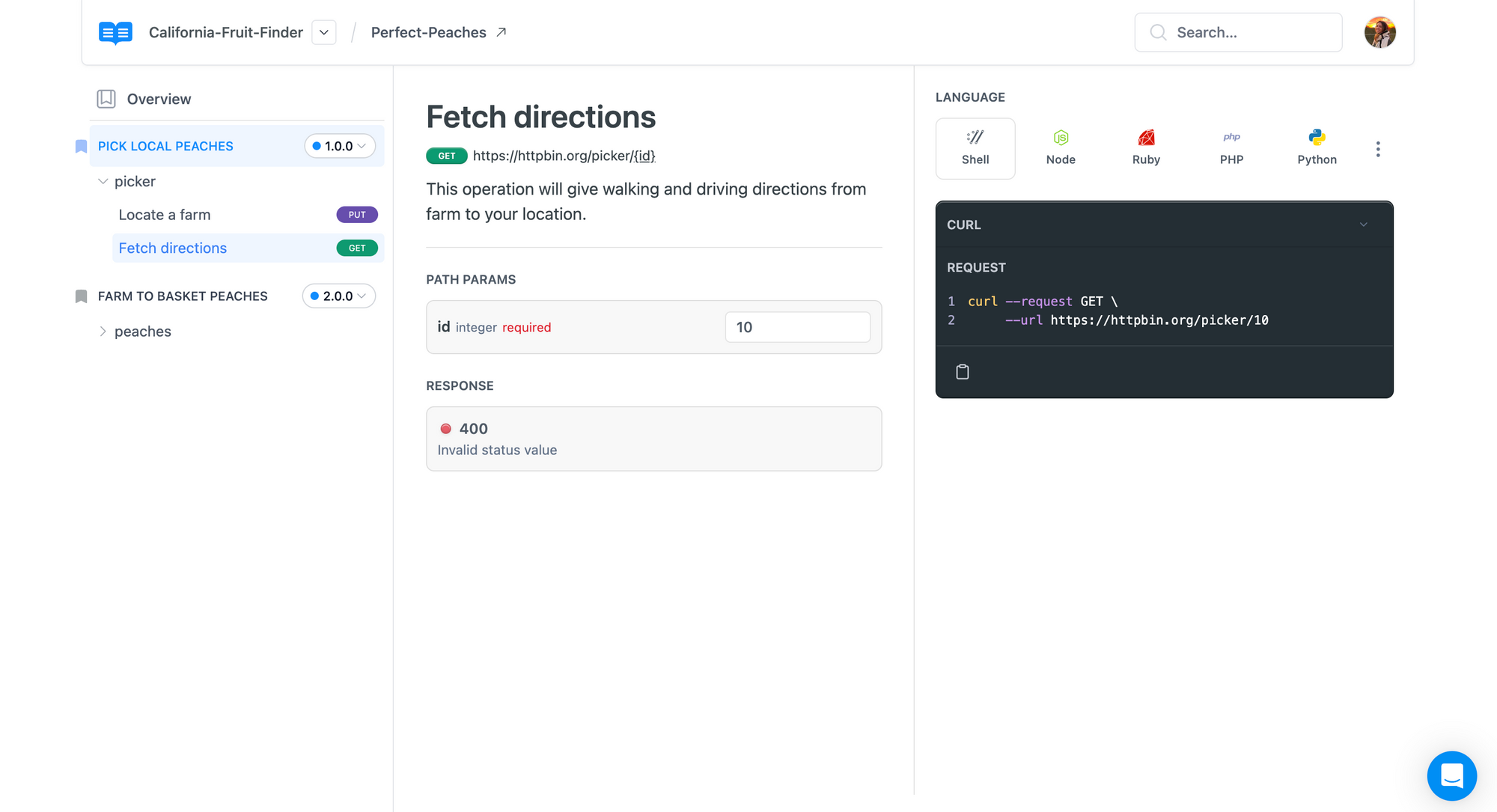Click the more languages ellipsis button

click(x=1378, y=149)
